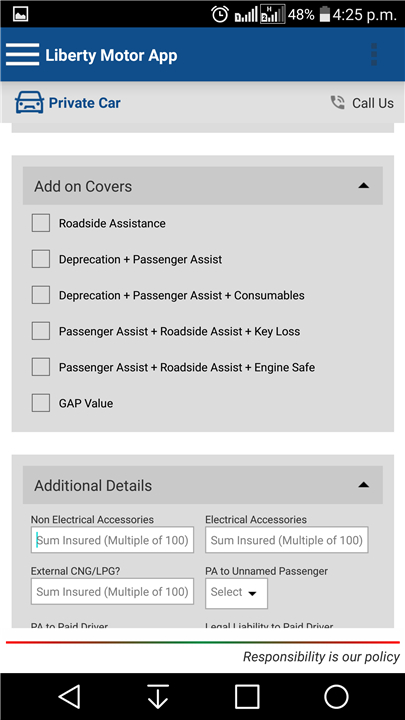Viewport: 405px width, 720px height.
Task: Check the Roadside Assistance box
Action: [x=41, y=223]
